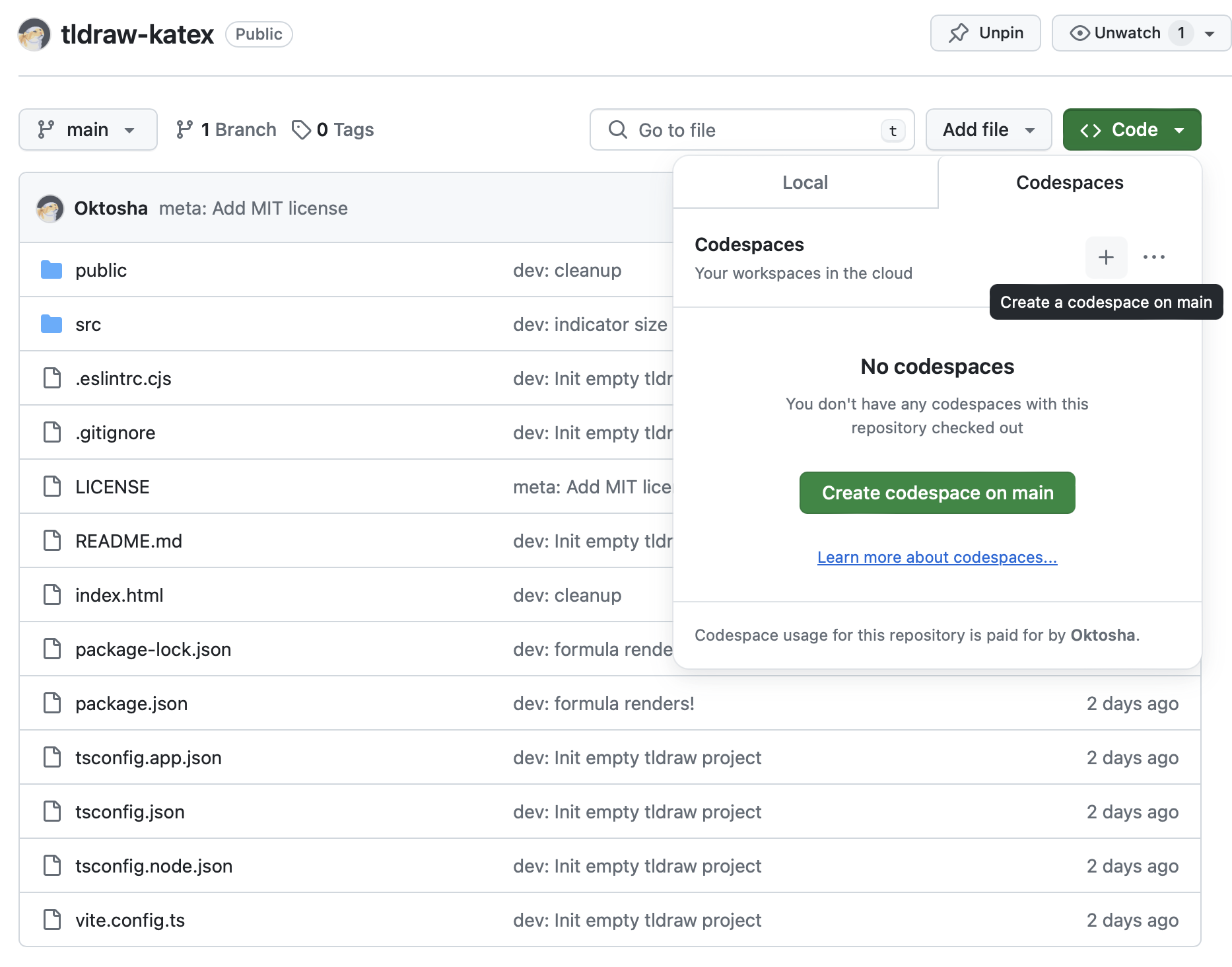The width and height of the screenshot is (1232, 967).
Task: Click the repository owner avatar beside tldraw-katex
Action: tap(34, 34)
